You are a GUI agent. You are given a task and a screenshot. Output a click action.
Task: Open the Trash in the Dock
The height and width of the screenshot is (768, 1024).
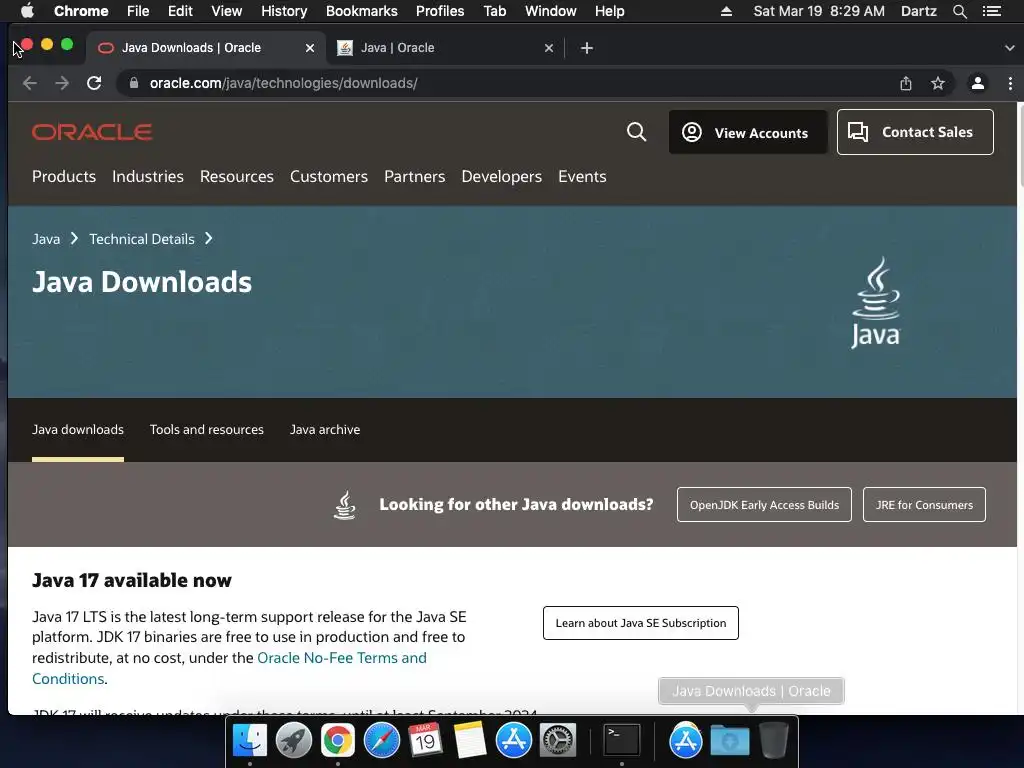(774, 740)
